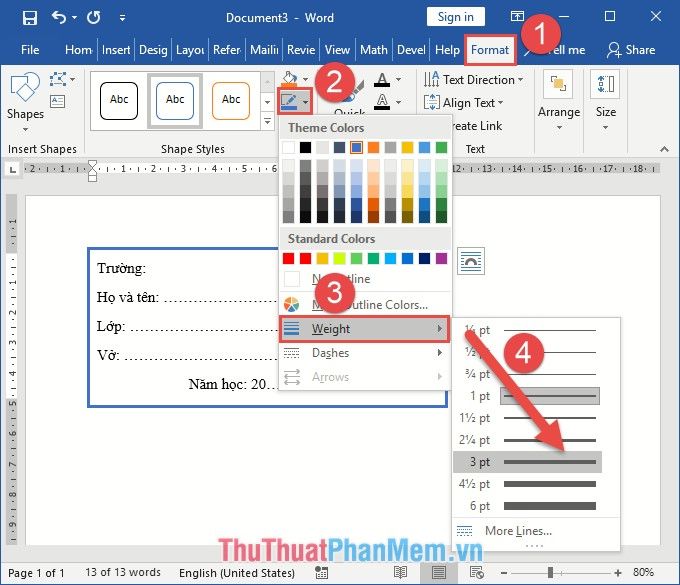Screen dimensions: 680x585
Task: Pick the white theme color swatch
Action: [288, 147]
